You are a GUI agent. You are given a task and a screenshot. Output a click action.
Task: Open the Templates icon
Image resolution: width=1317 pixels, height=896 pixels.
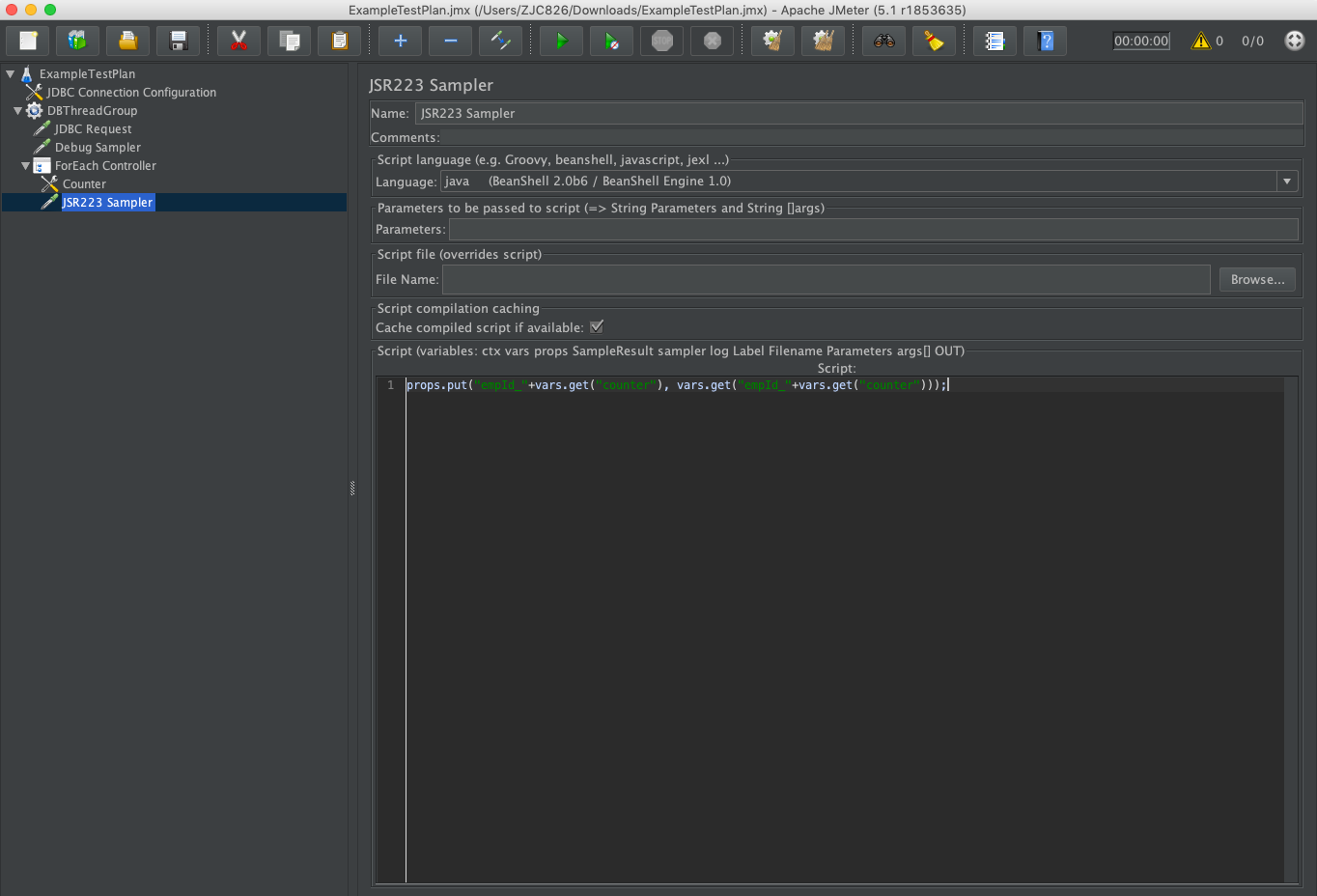tap(78, 41)
